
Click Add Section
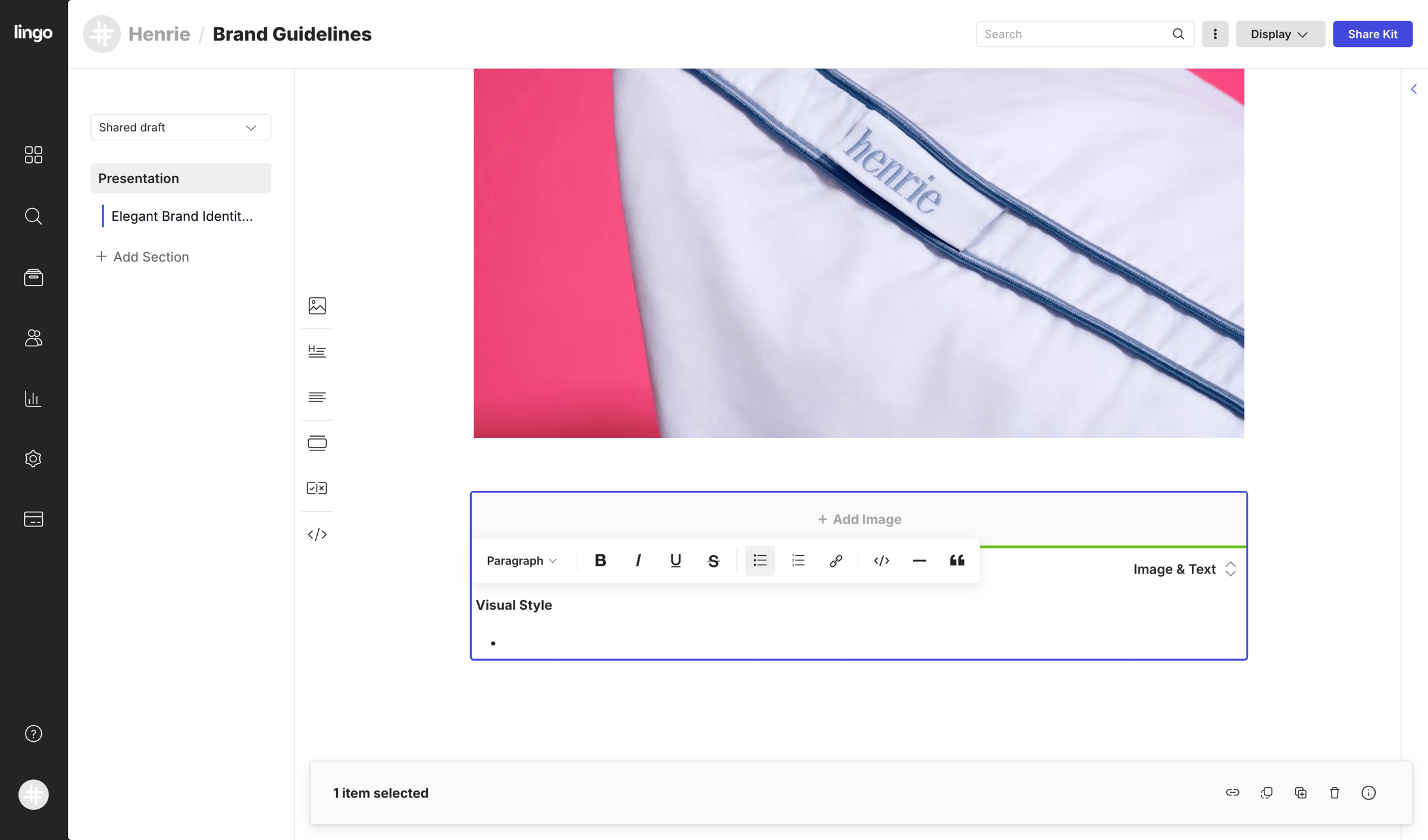coord(142,257)
